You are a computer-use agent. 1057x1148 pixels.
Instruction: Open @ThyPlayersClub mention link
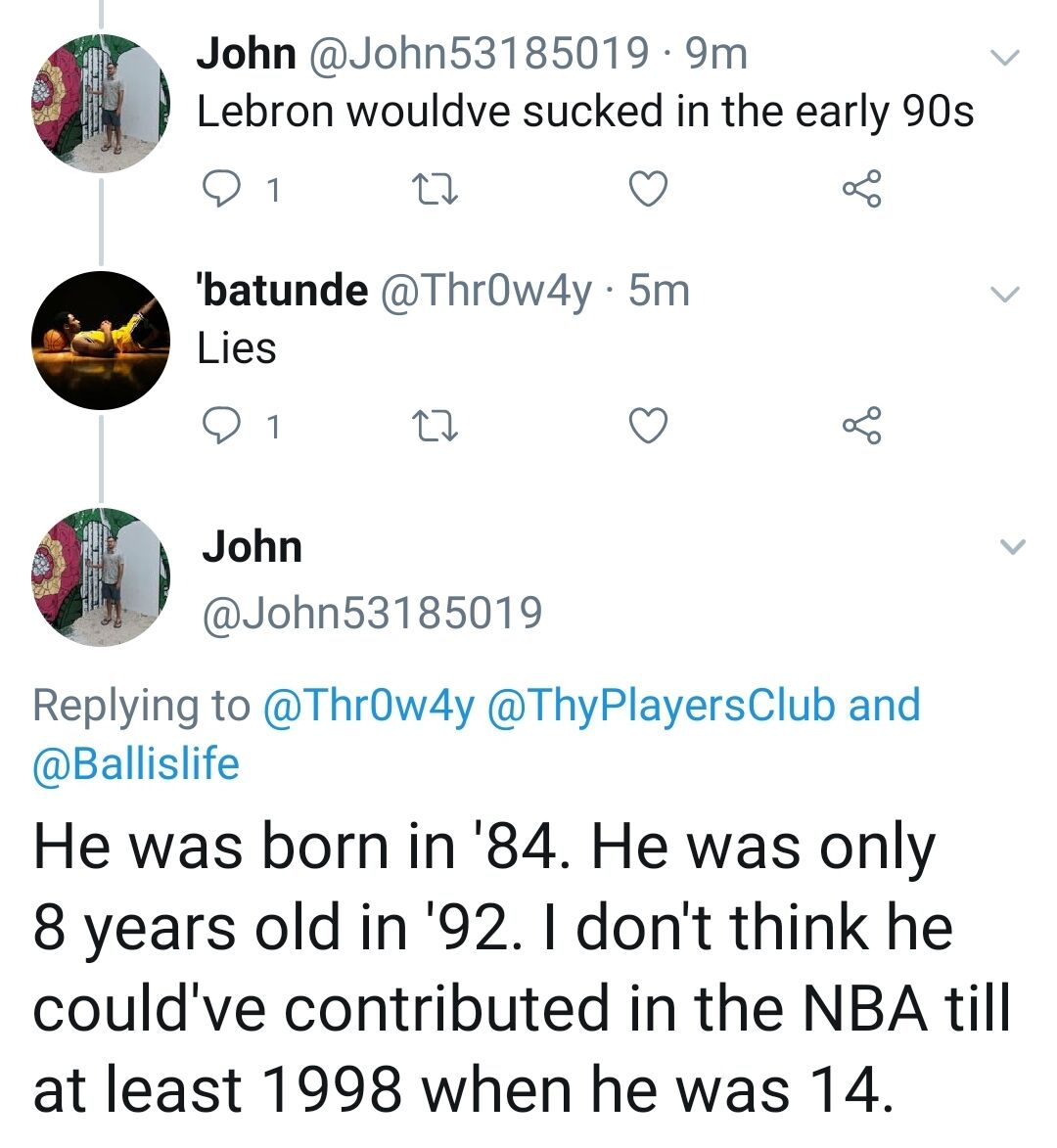[x=661, y=705]
